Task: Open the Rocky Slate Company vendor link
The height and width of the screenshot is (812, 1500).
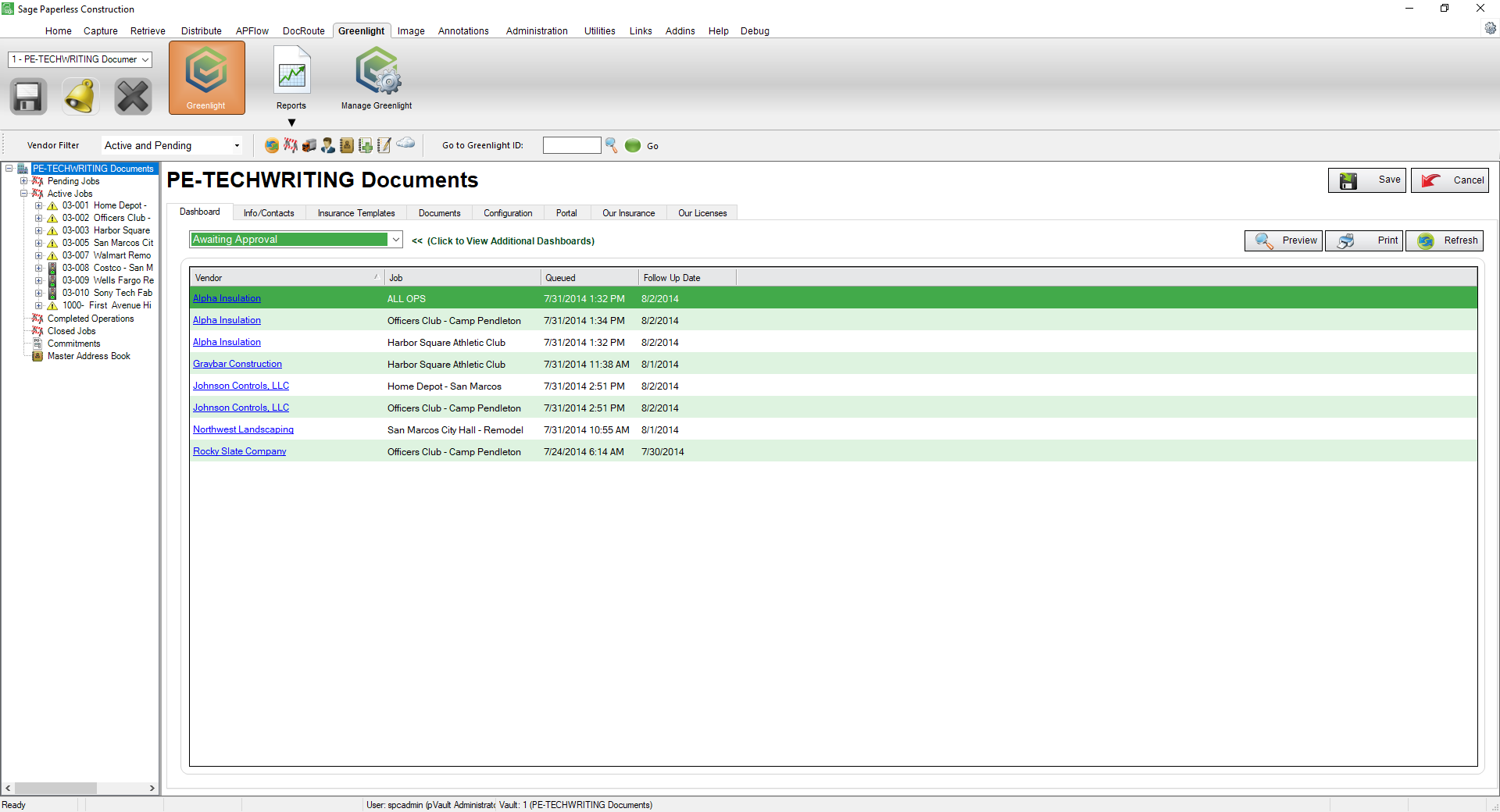Action: point(240,451)
